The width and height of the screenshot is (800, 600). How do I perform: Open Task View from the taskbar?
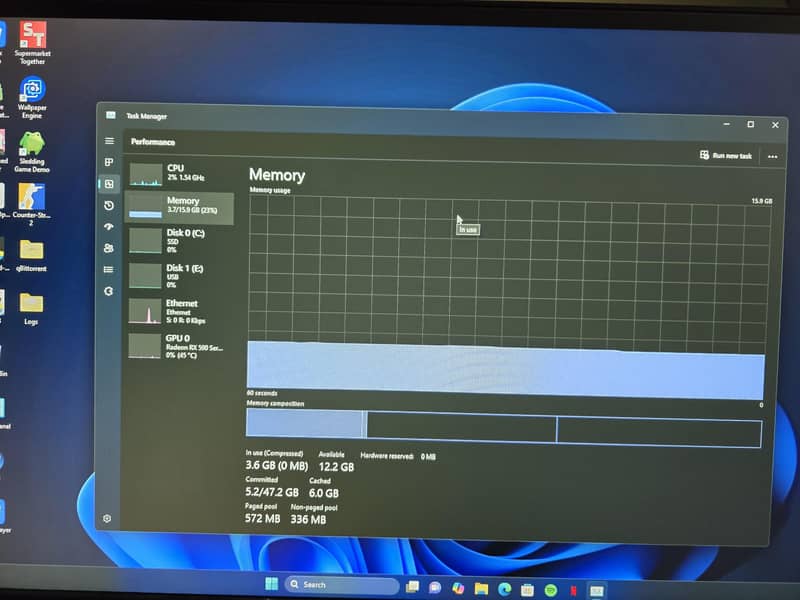point(412,587)
